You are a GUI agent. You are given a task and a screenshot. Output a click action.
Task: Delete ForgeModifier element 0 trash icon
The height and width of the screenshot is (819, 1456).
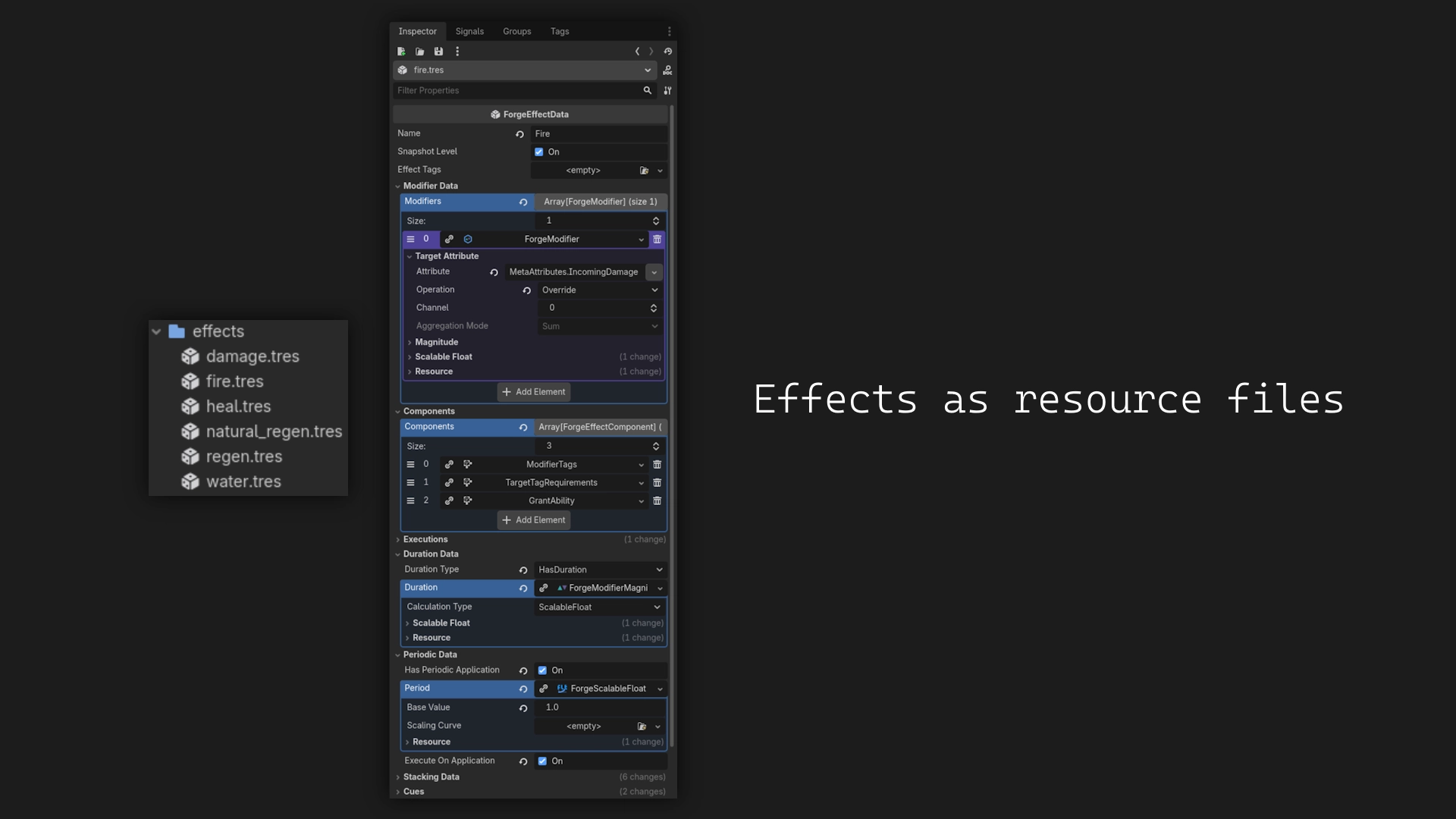tap(657, 240)
